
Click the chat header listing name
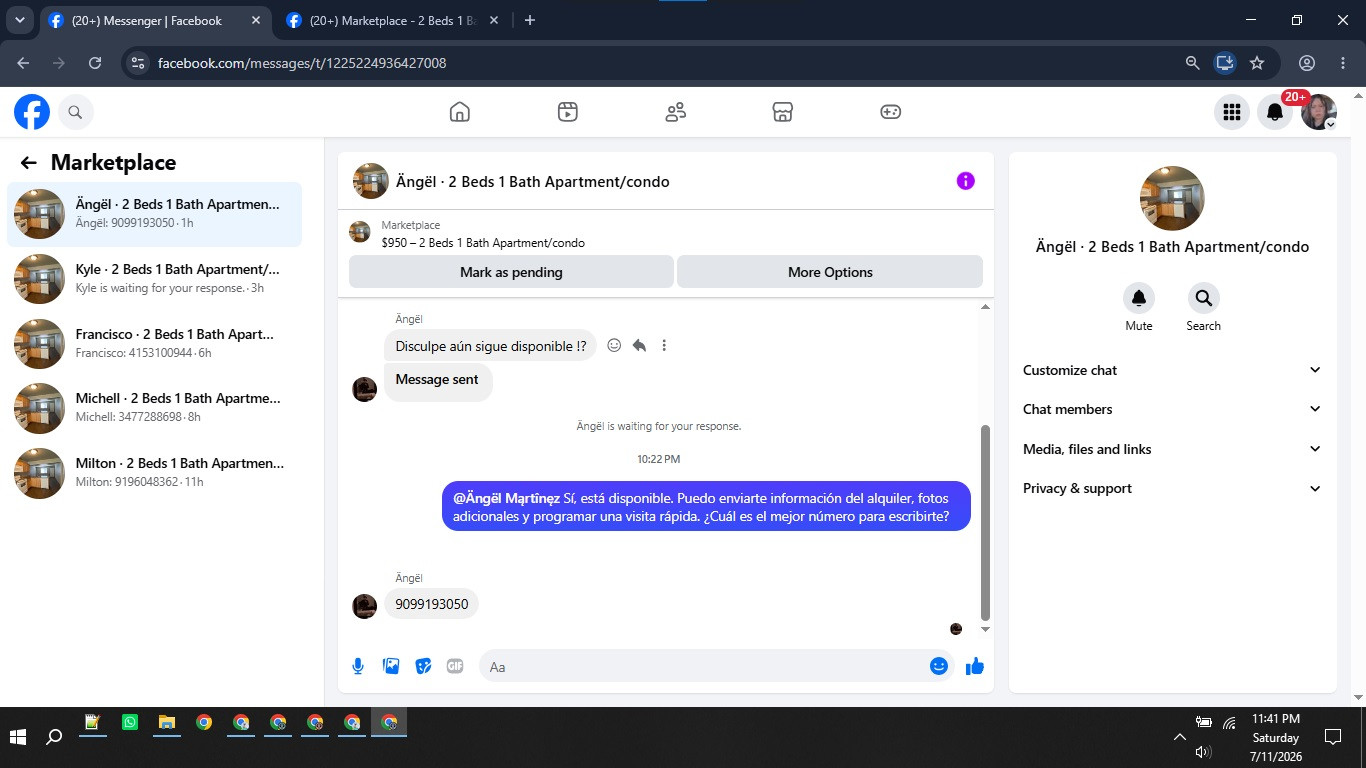533,182
